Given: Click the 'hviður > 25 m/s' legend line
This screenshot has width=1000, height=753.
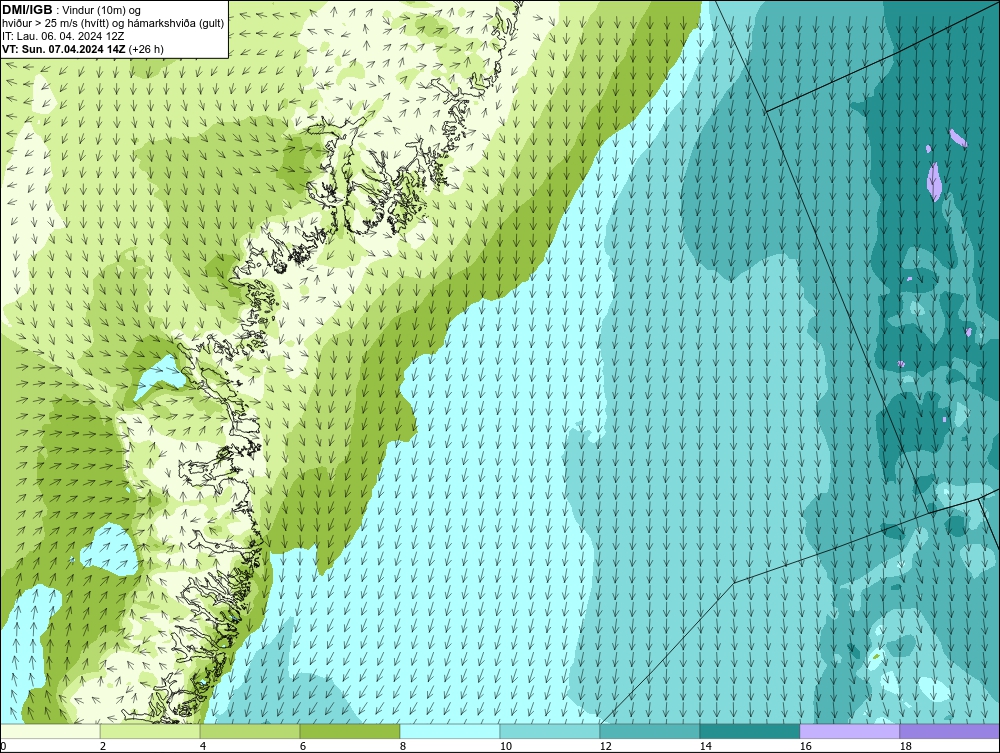Looking at the screenshot, I should 113,24.
